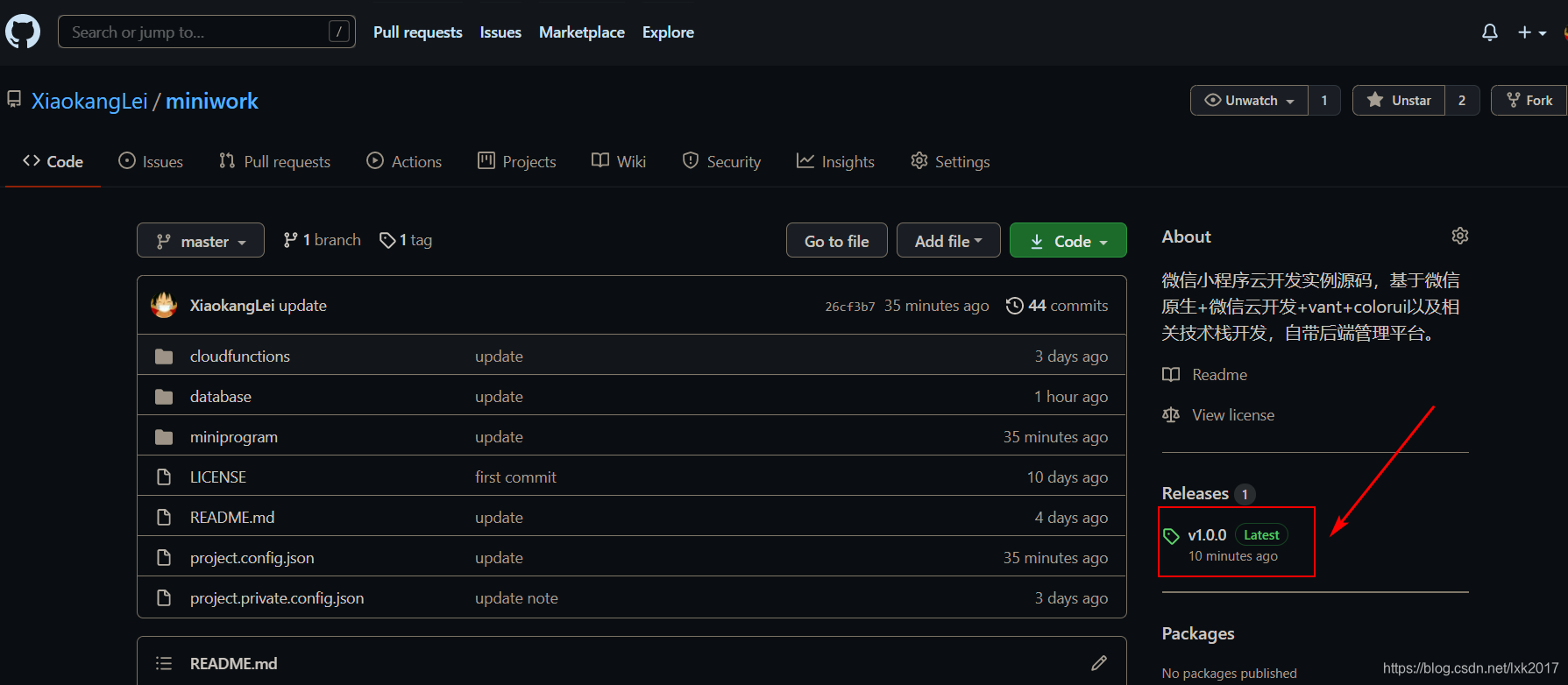Click the Go to file button
This screenshot has width=1568, height=685.
(836, 241)
